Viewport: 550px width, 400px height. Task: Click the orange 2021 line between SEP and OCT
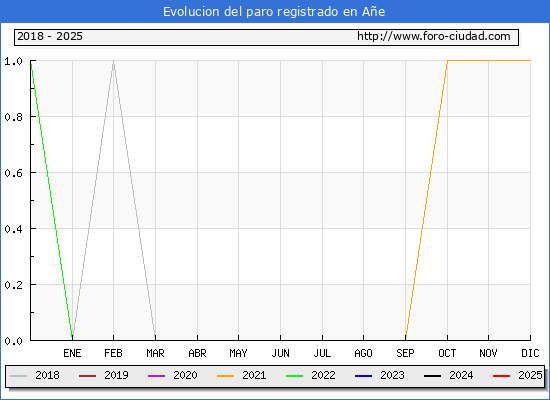(427, 200)
